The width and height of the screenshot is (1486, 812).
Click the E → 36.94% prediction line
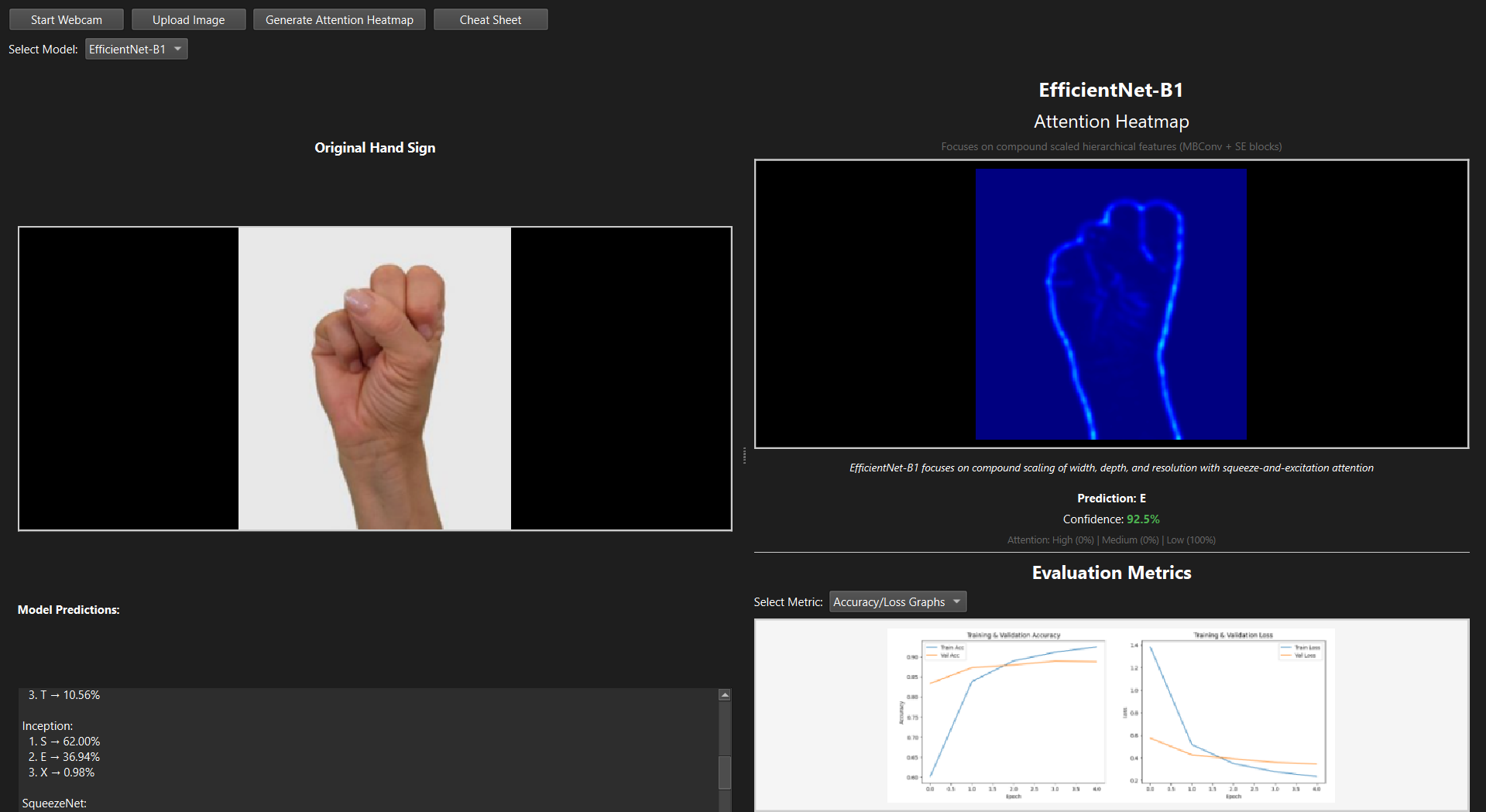tap(64, 757)
